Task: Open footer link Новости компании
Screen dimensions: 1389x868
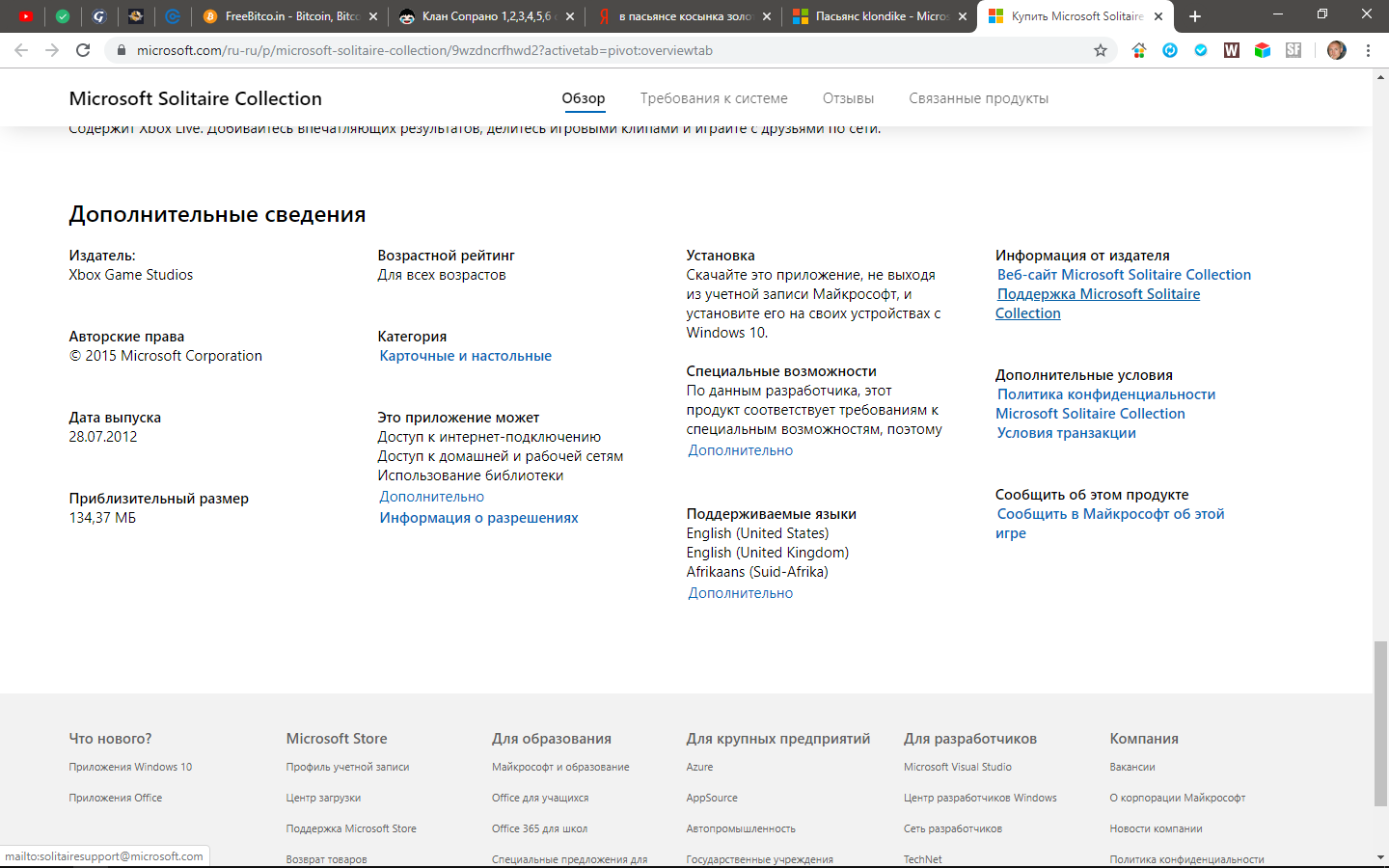Action: pos(1156,828)
